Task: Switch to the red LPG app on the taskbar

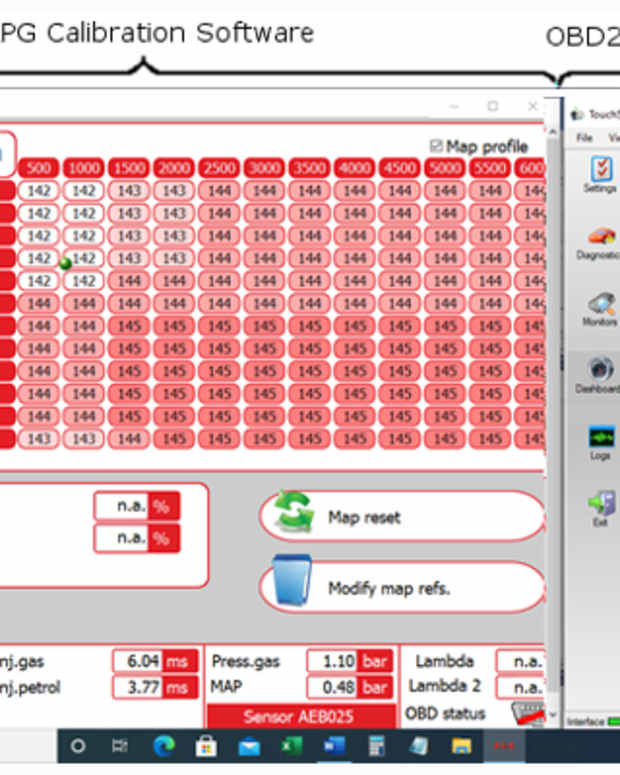Action: [x=504, y=746]
